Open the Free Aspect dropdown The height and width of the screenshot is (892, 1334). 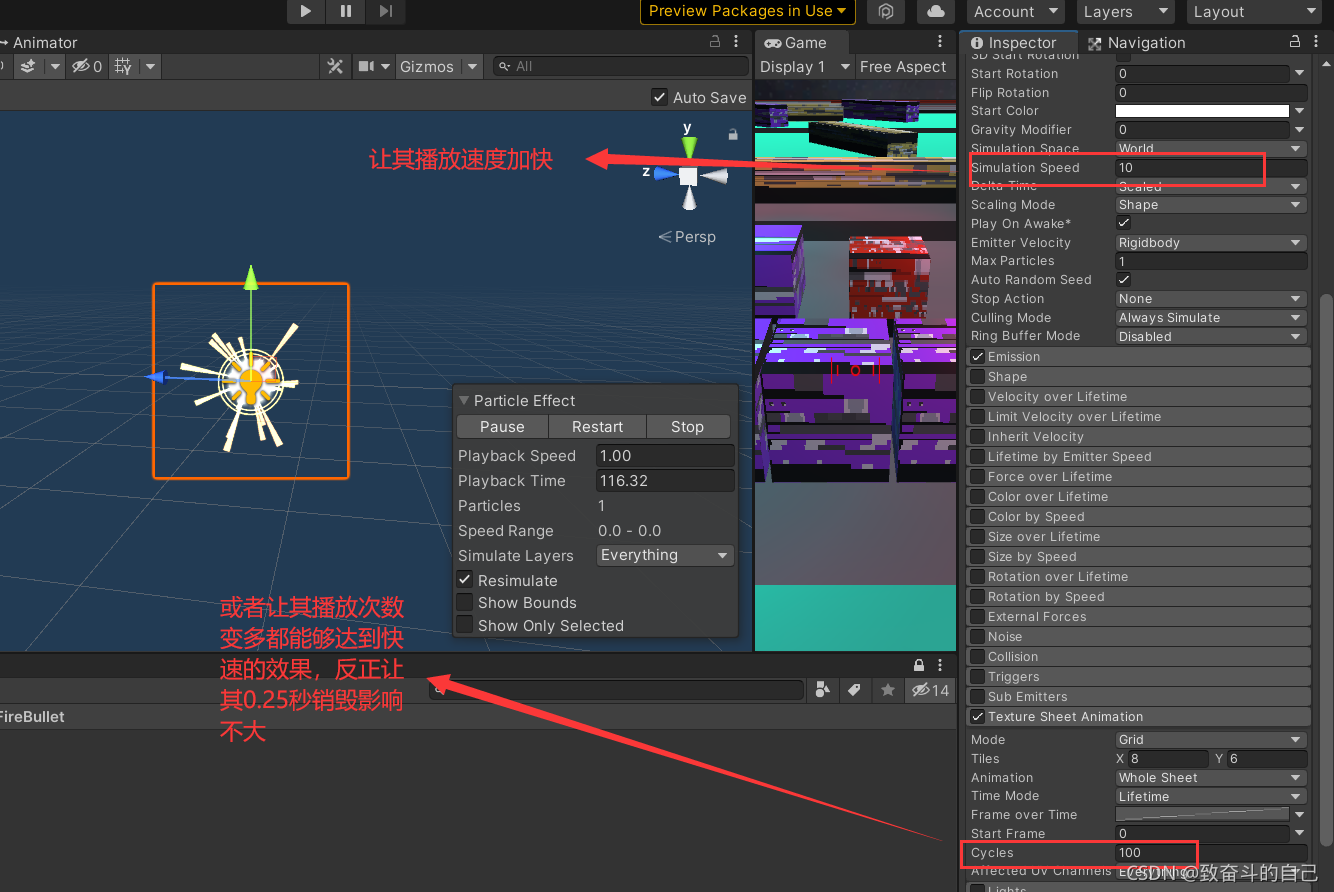904,66
